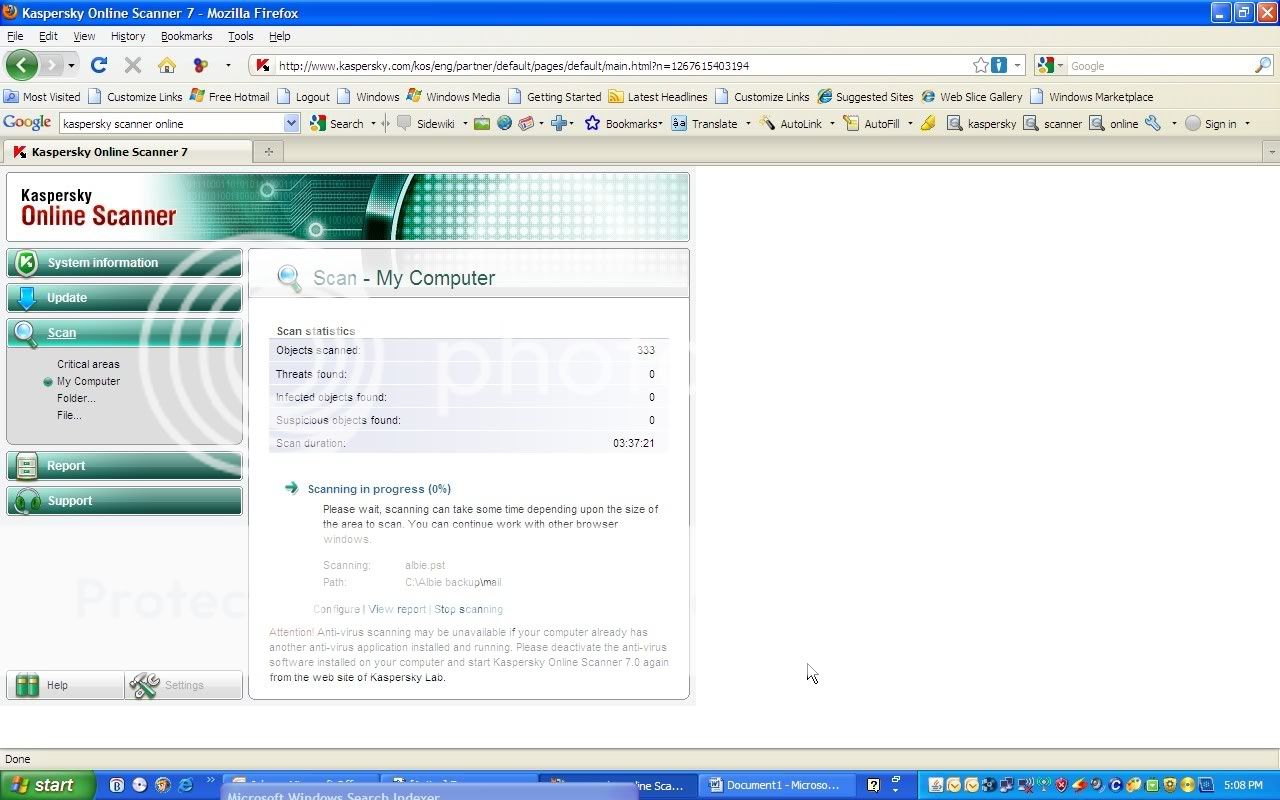Screen dimensions: 1280x800
Task: Click the View report link
Action: pyautogui.click(x=397, y=609)
